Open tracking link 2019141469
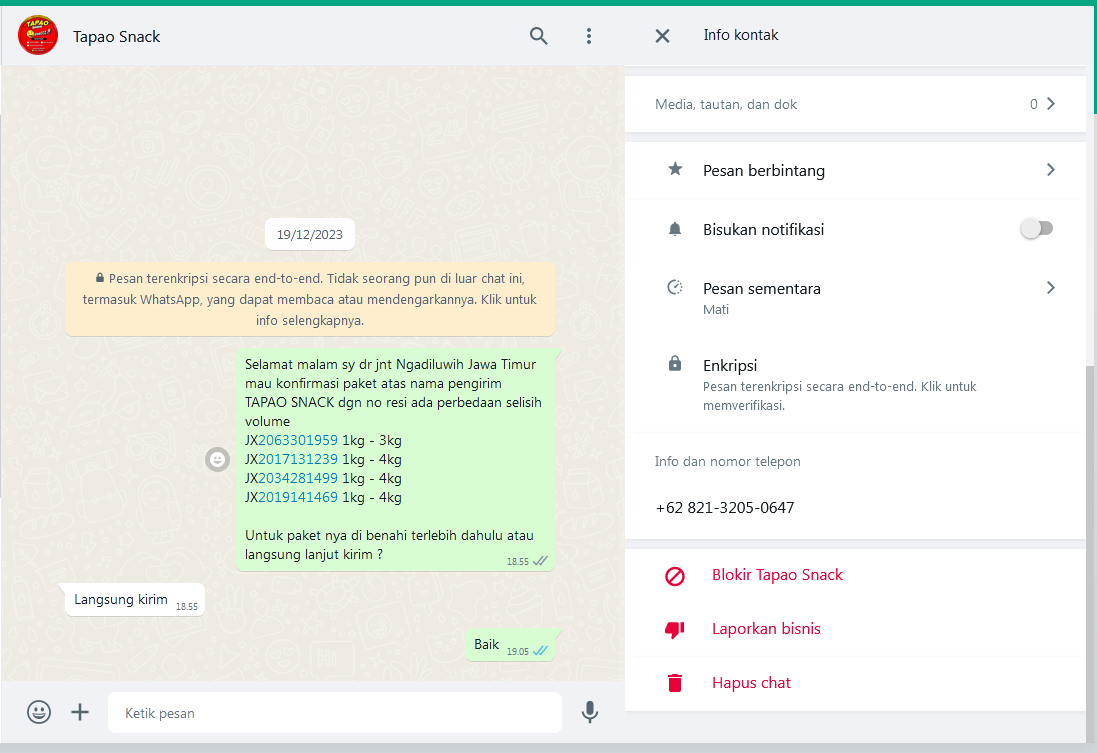The image size is (1097, 753). pos(298,498)
